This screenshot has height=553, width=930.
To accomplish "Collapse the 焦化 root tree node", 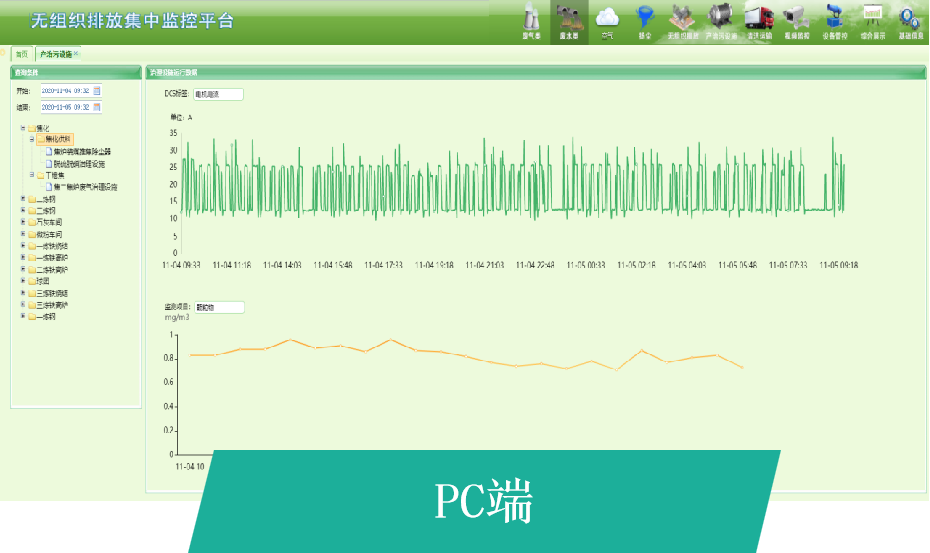I will (x=23, y=128).
